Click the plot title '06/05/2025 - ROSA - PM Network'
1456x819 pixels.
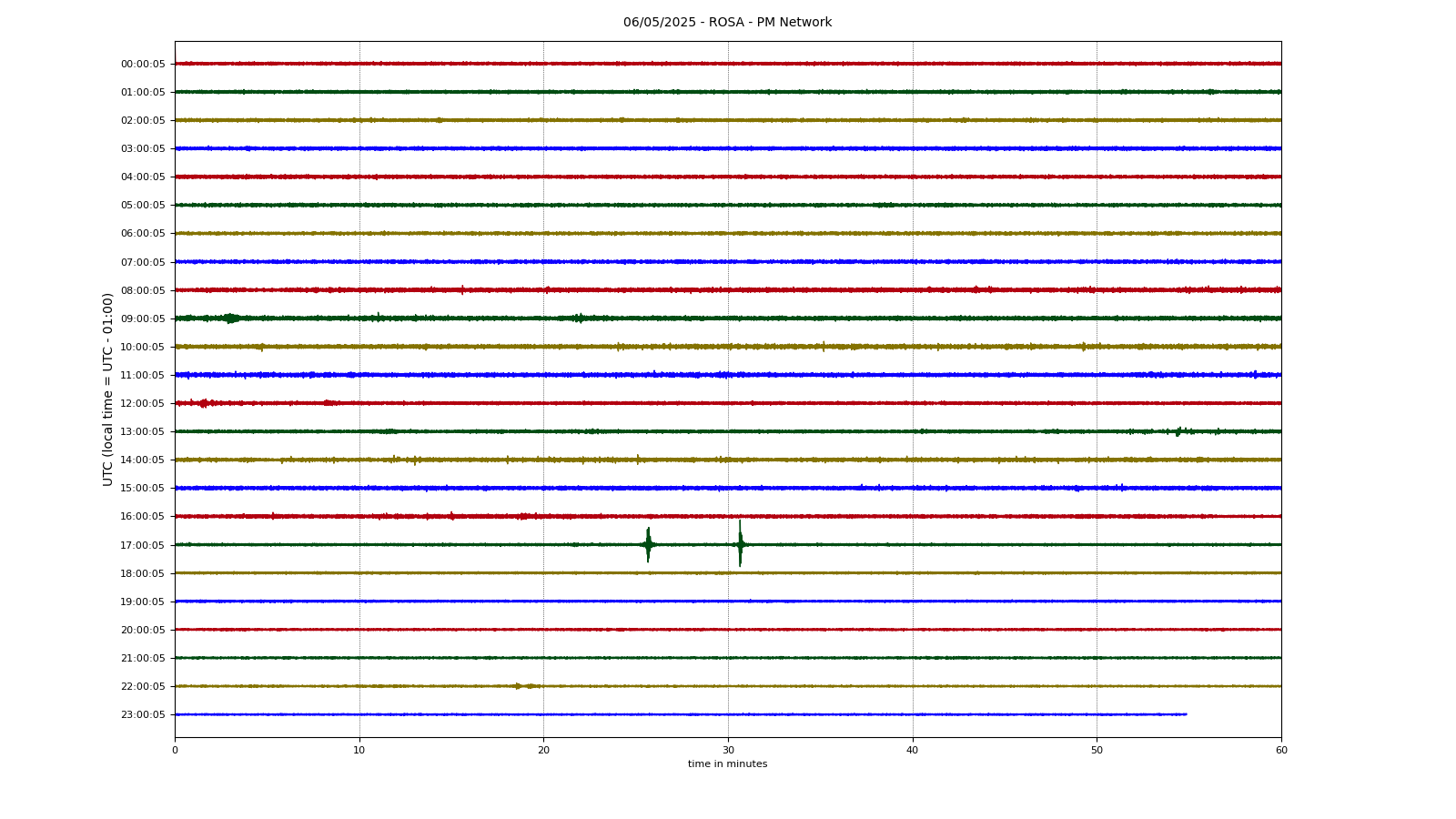727,23
